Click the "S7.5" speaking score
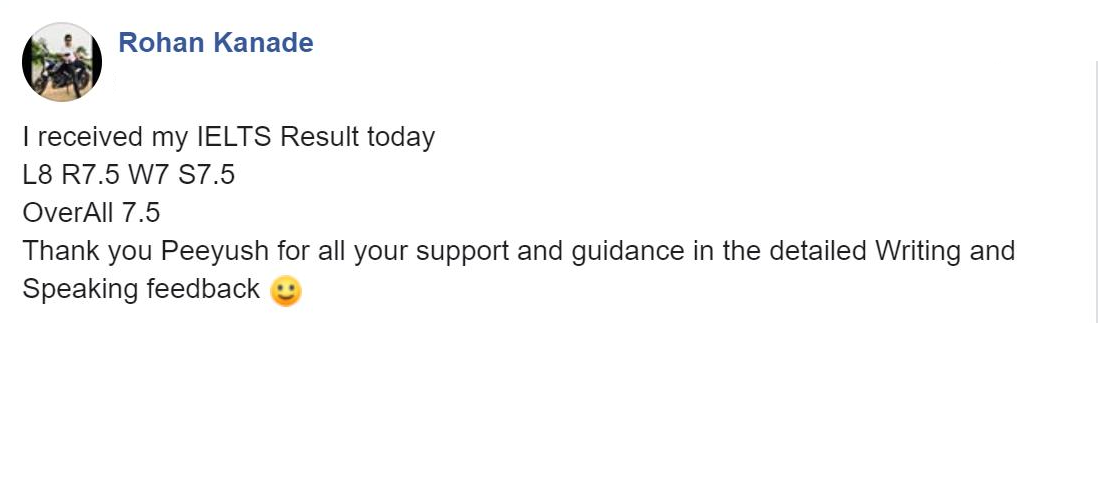Viewport: 1098px width, 488px height. [x=207, y=175]
